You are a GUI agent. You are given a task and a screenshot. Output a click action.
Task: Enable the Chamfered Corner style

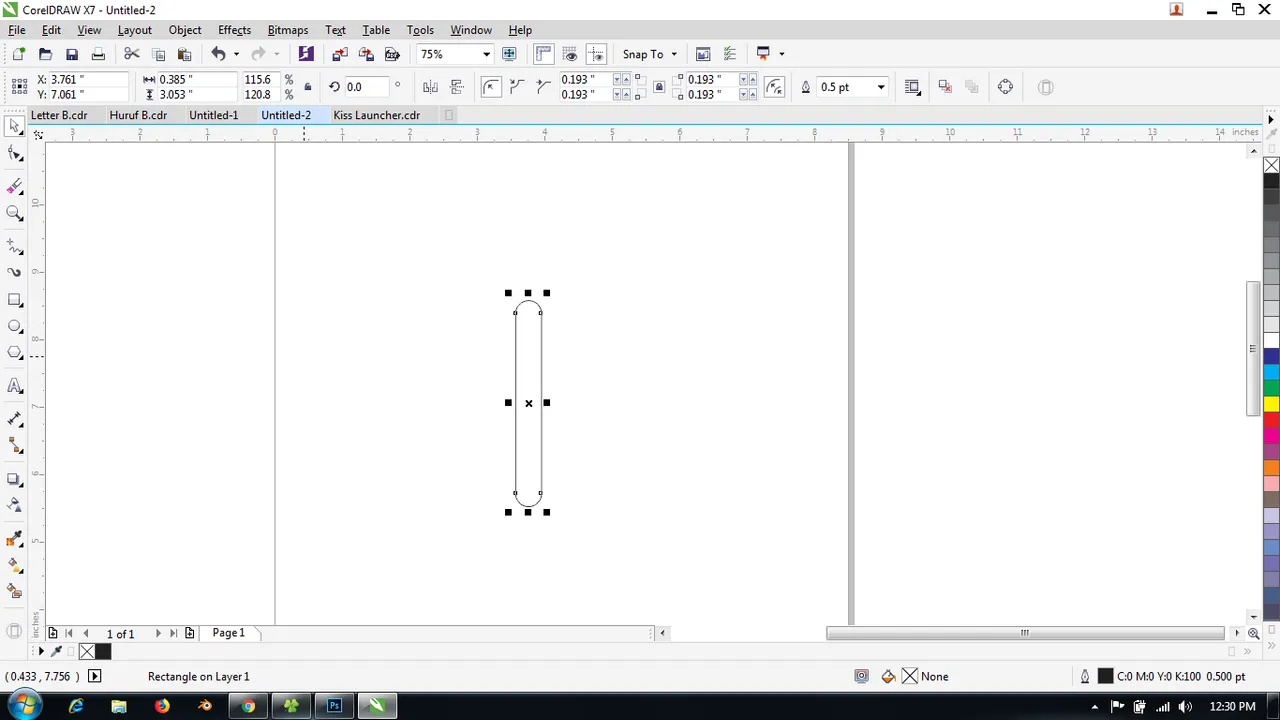(x=543, y=87)
